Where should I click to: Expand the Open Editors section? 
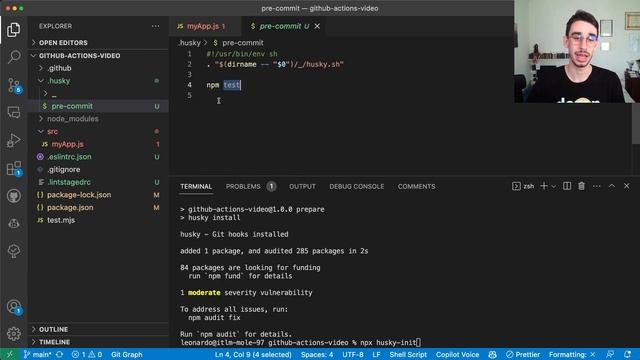pyautogui.click(x=98, y=42)
